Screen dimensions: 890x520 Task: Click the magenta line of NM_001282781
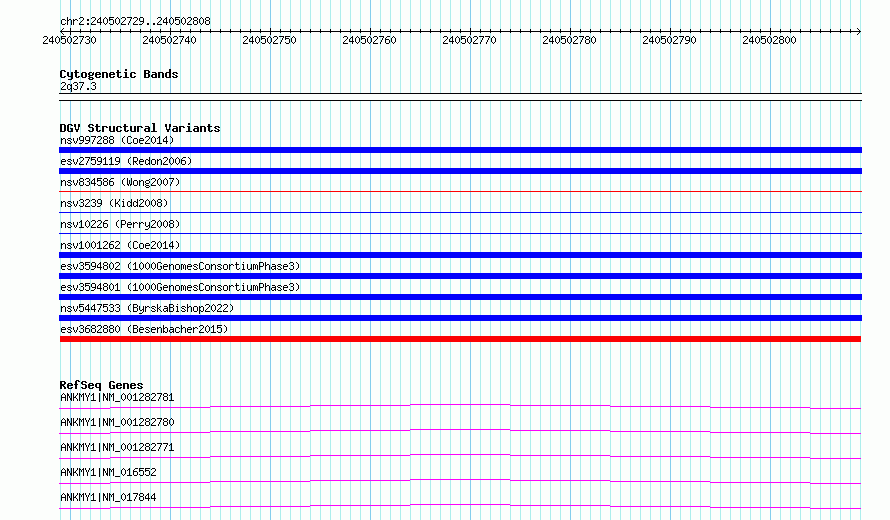click(x=460, y=406)
